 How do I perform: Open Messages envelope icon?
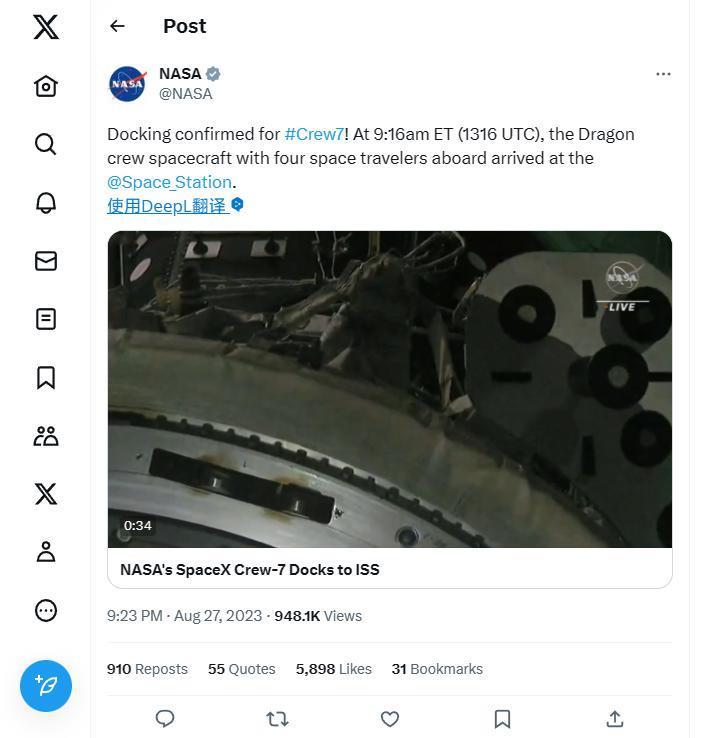coord(46,261)
